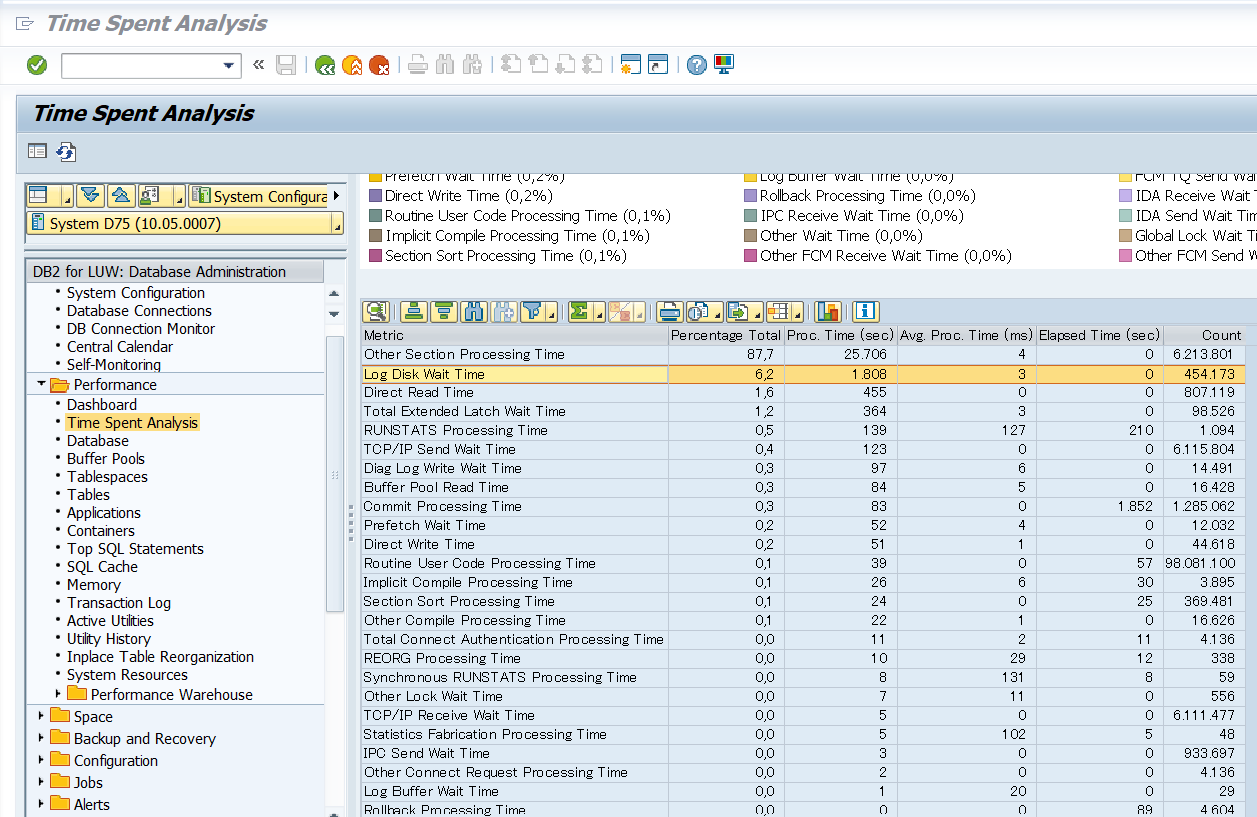The width and height of the screenshot is (1257, 817).
Task: Open the Top SQL Statements tree item
Action: [135, 548]
